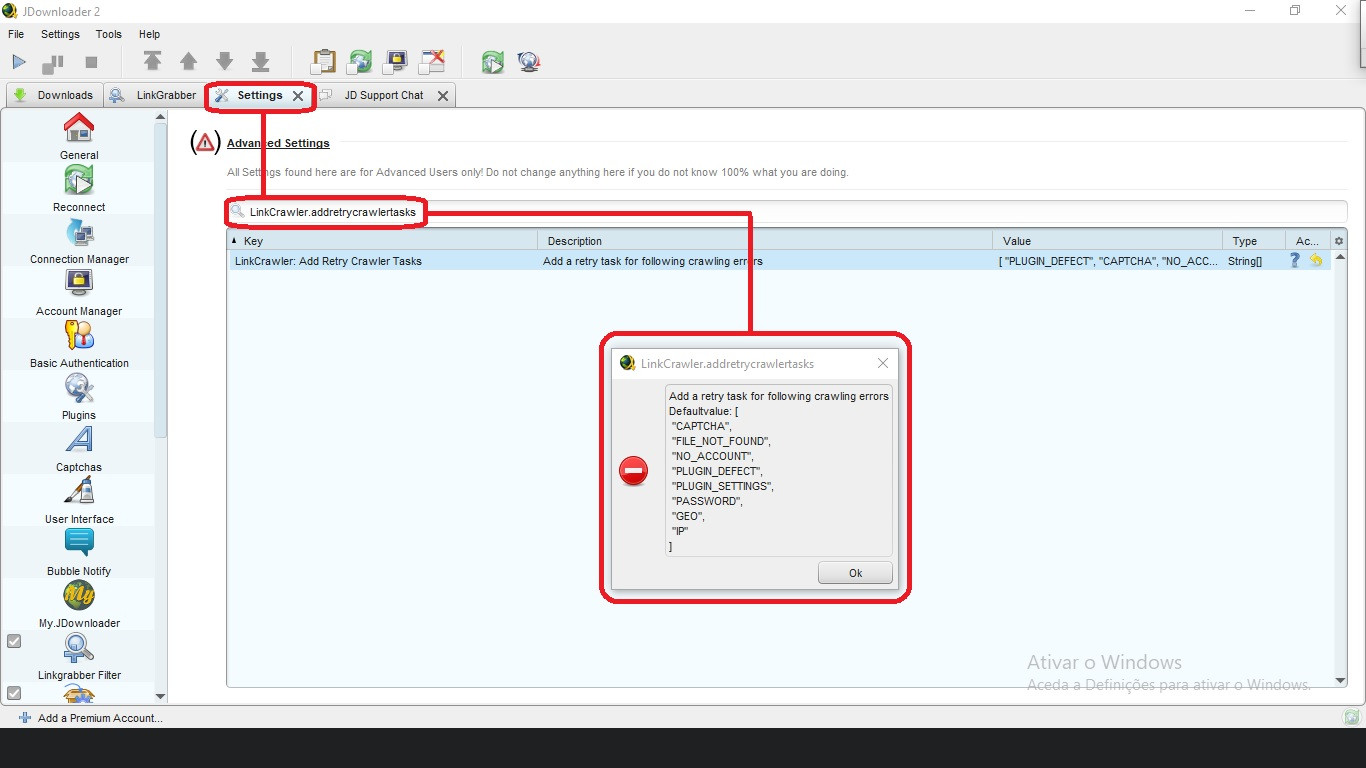Click the settings table scrollbar down arrow

(1340, 681)
